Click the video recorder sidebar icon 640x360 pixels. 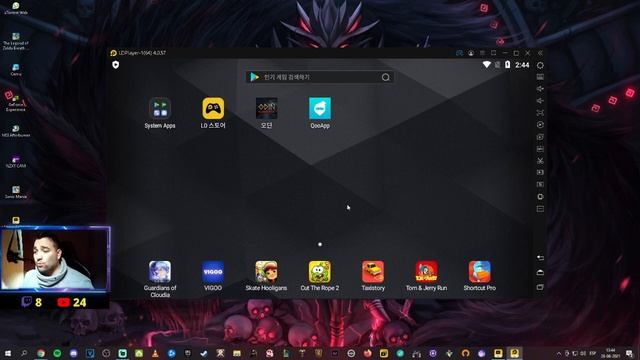point(540,173)
